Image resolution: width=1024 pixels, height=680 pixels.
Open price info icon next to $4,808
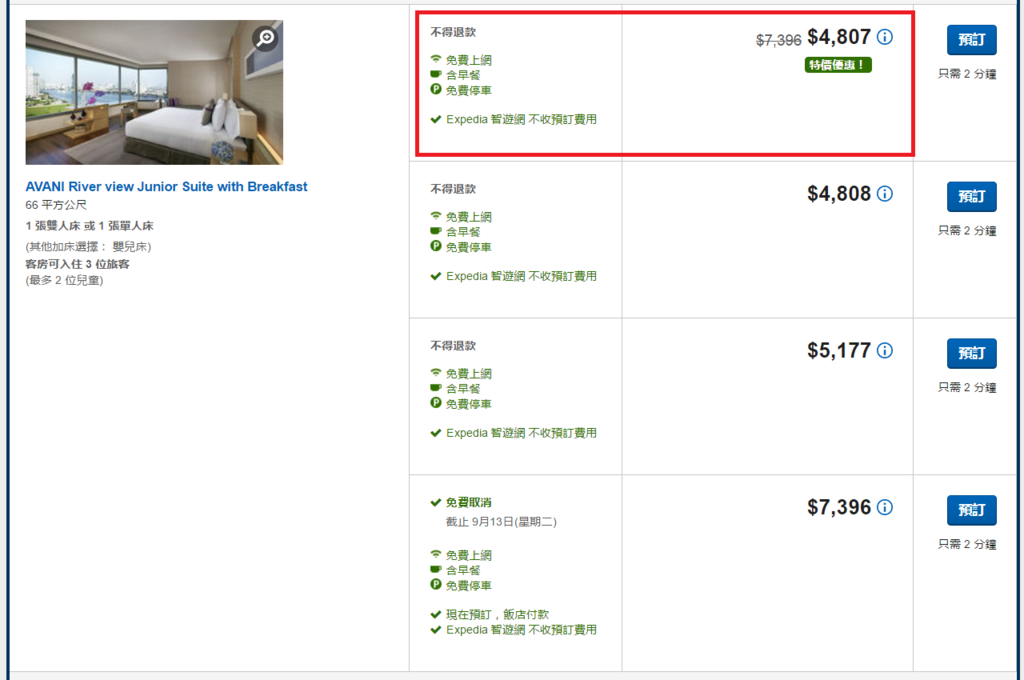[884, 193]
